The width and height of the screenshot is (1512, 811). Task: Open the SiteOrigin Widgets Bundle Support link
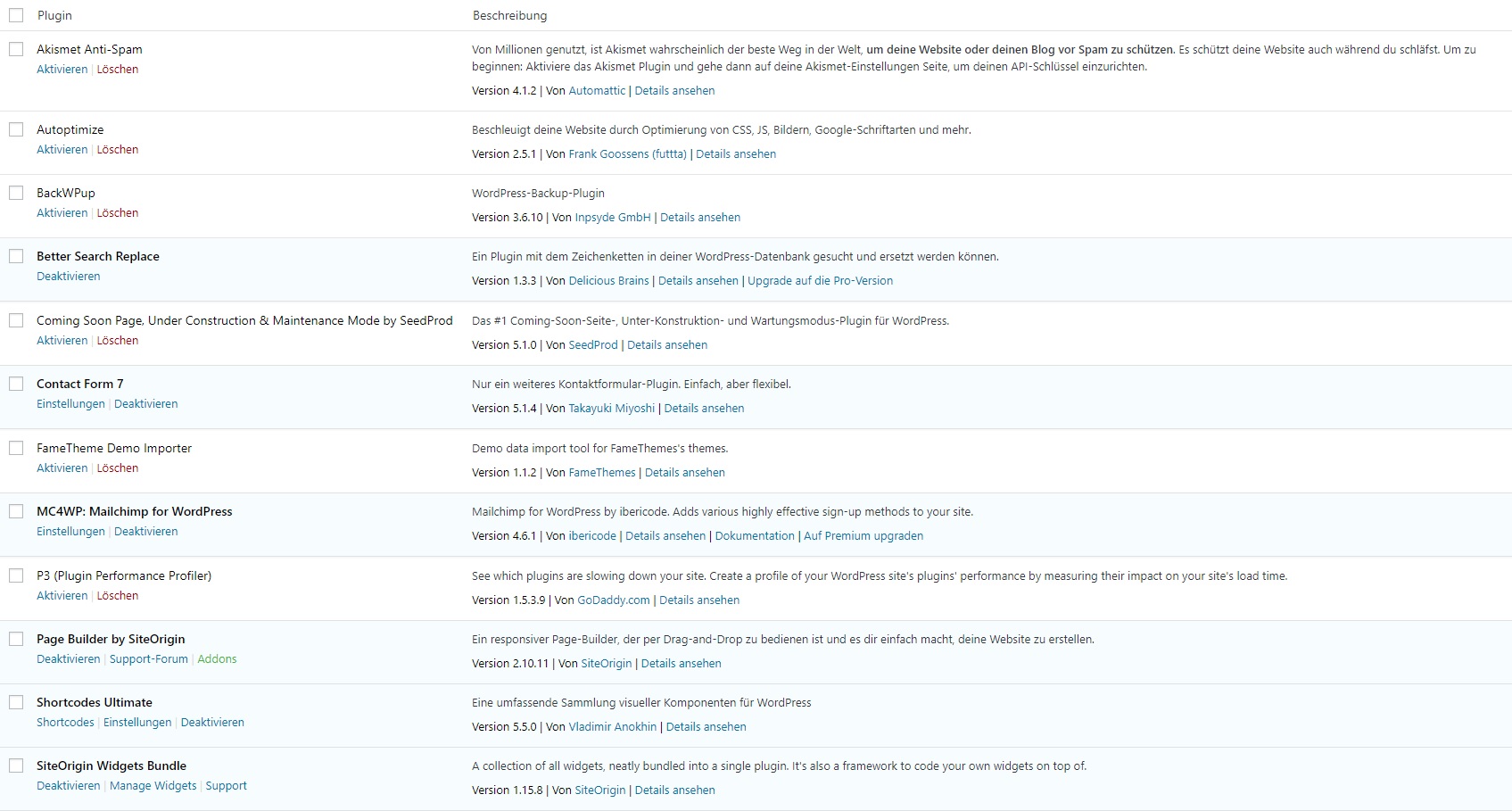tap(227, 786)
